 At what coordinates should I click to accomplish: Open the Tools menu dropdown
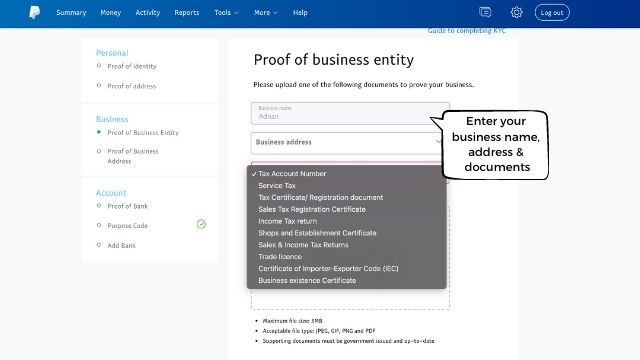click(226, 13)
